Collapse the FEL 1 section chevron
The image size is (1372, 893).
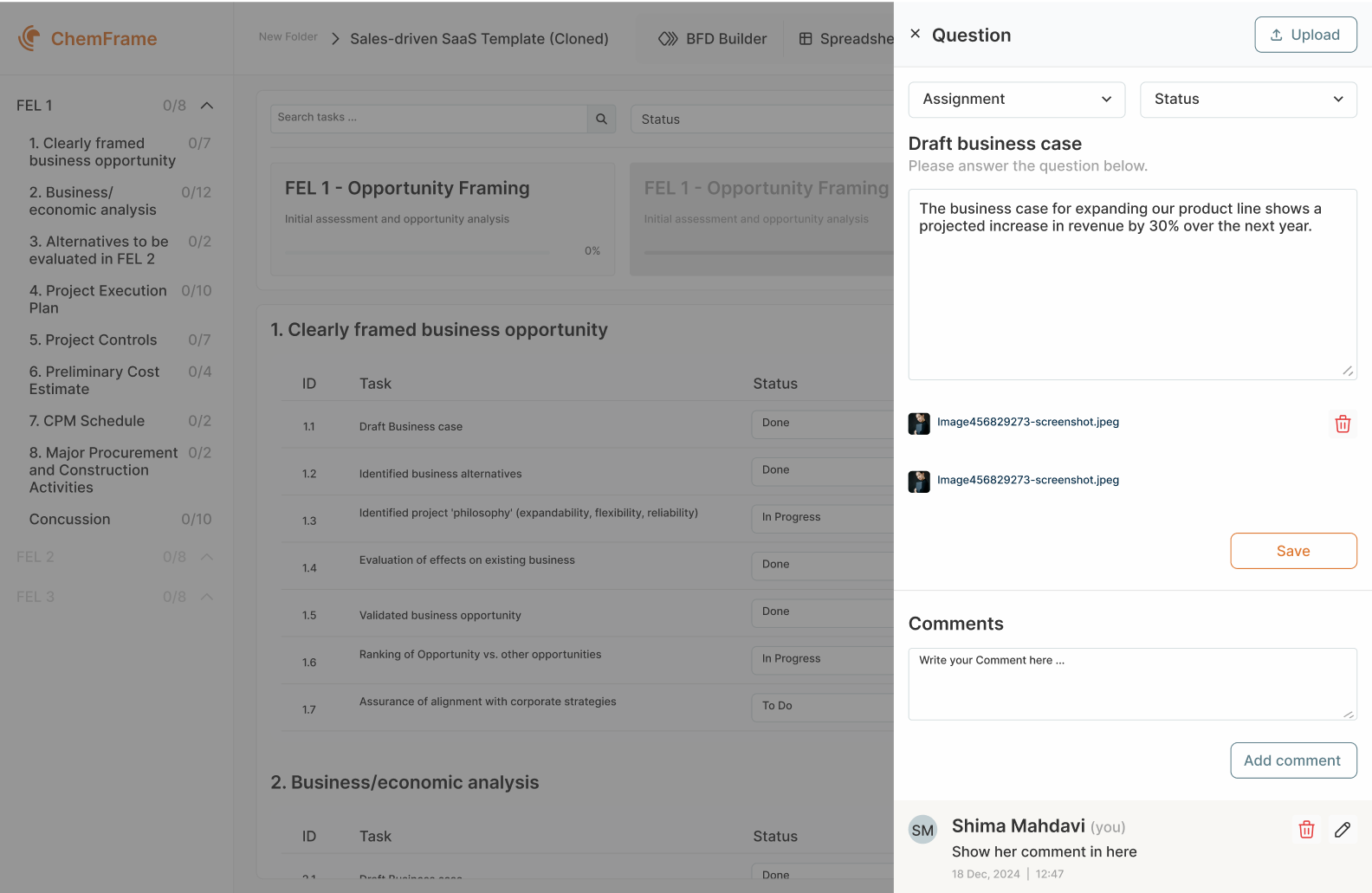tap(207, 106)
